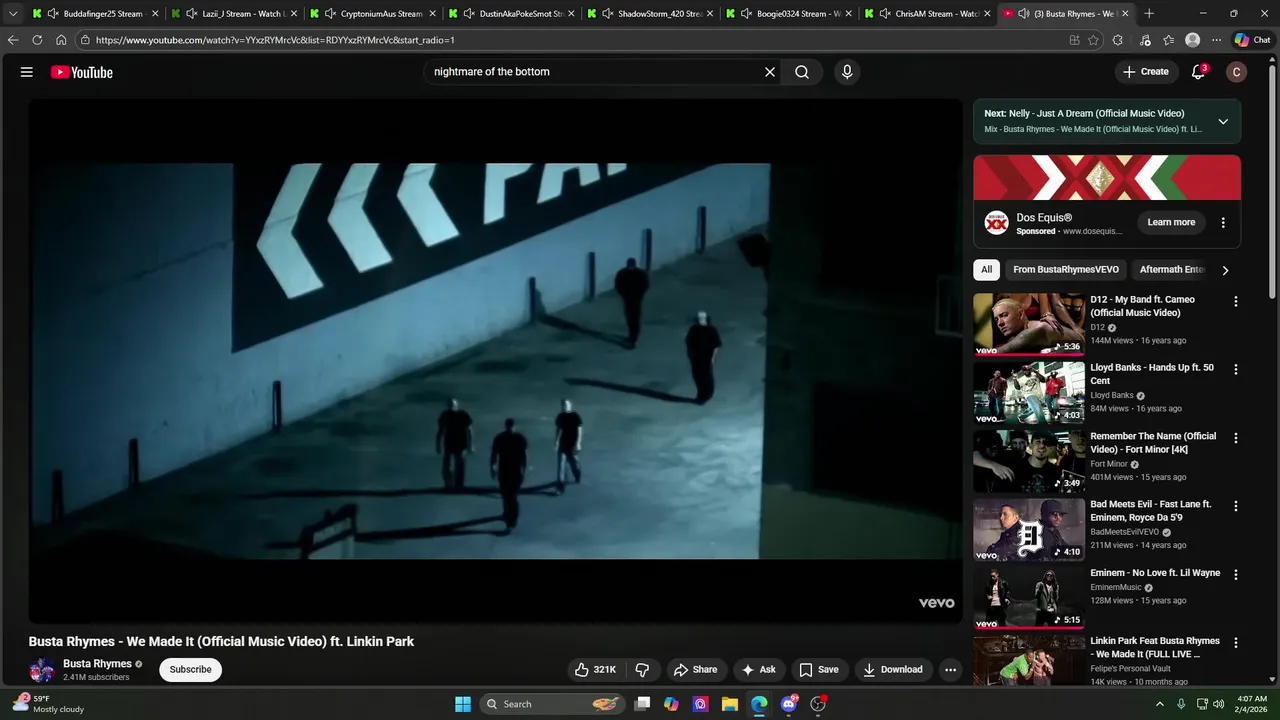Toggle audio on the Busta Rhymes tab
Screen dimensions: 1280x720
tap(1024, 14)
